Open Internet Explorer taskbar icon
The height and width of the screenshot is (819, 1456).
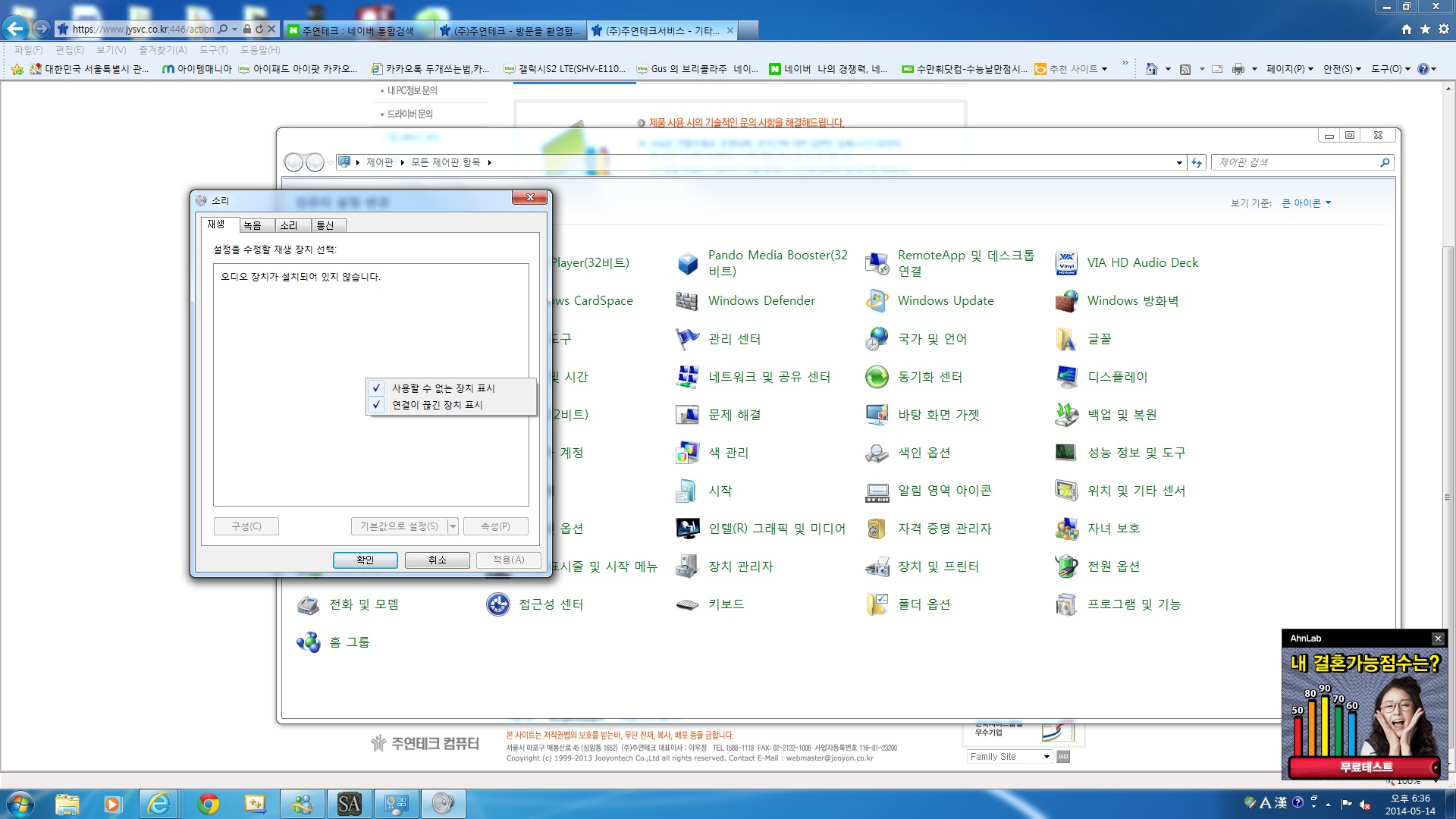(159, 804)
